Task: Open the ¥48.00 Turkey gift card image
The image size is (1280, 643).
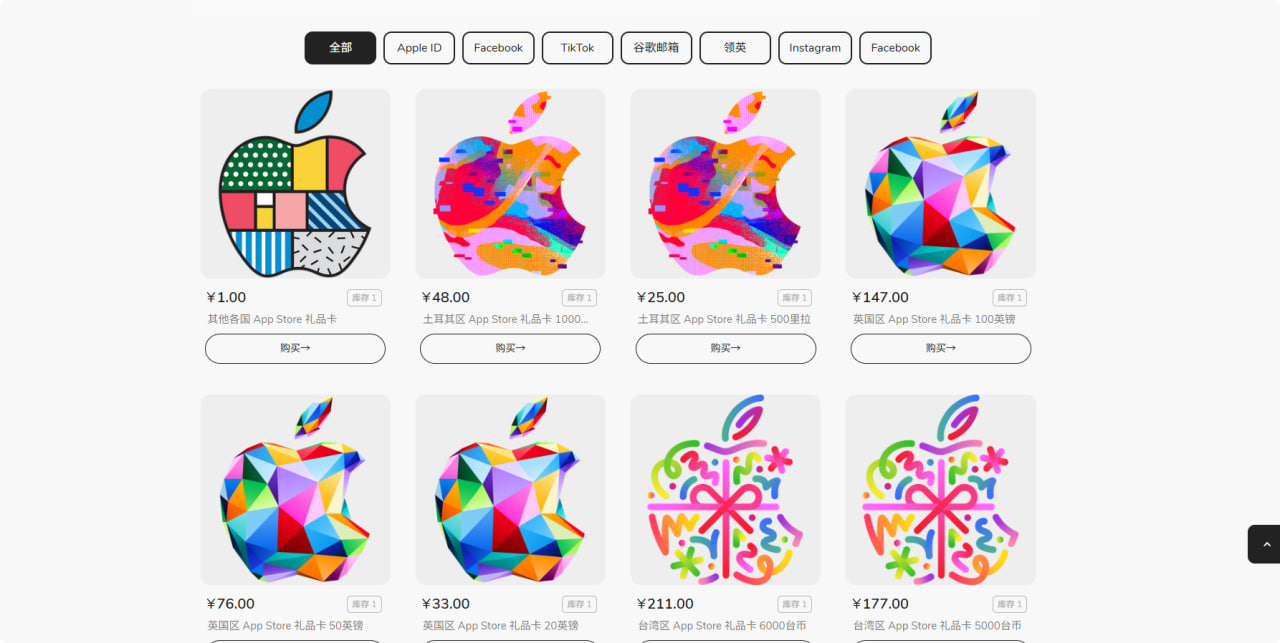Action: point(510,183)
